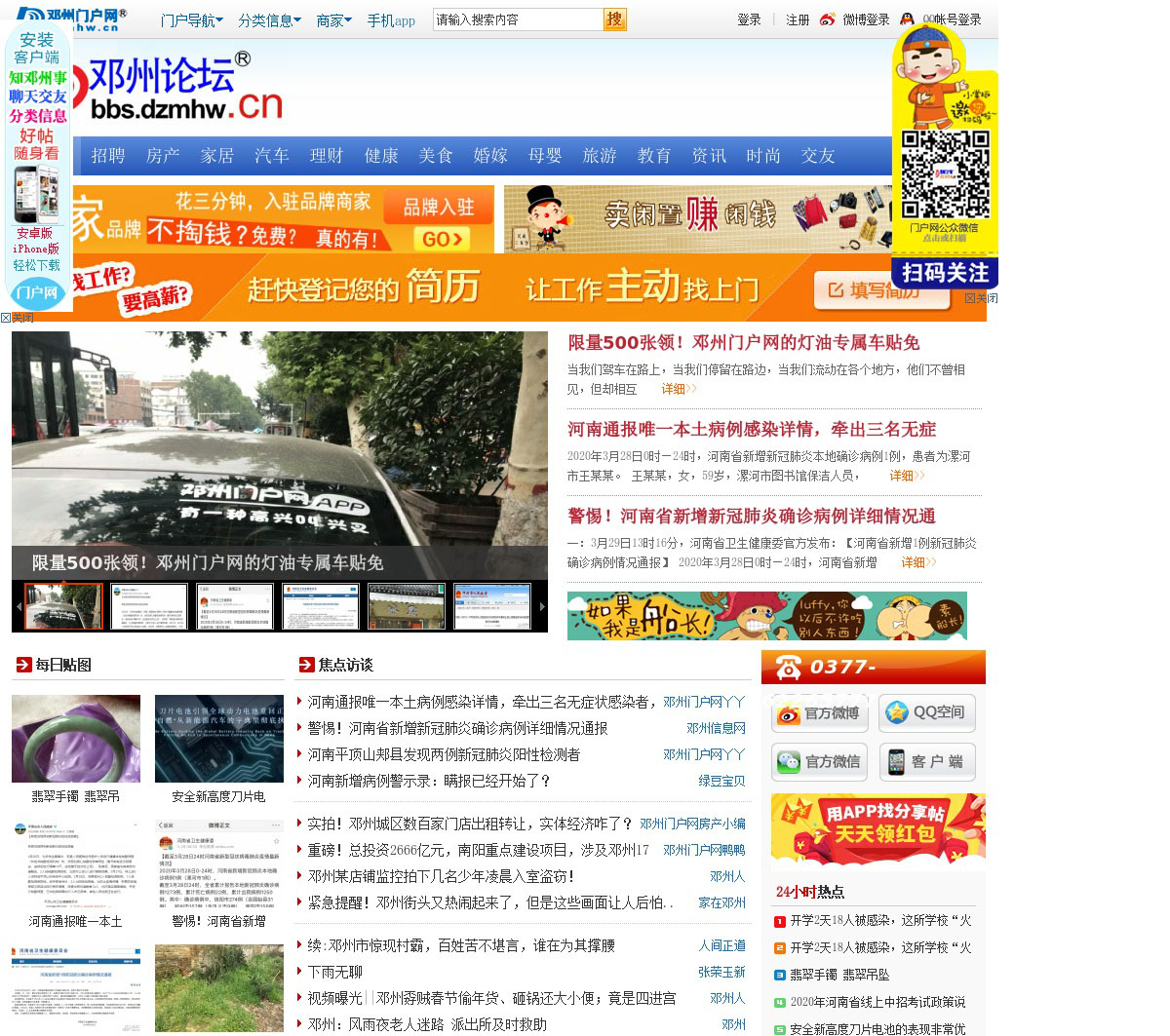
Task: Click the 焦点访谈 section arrow icon
Action: coord(307,665)
